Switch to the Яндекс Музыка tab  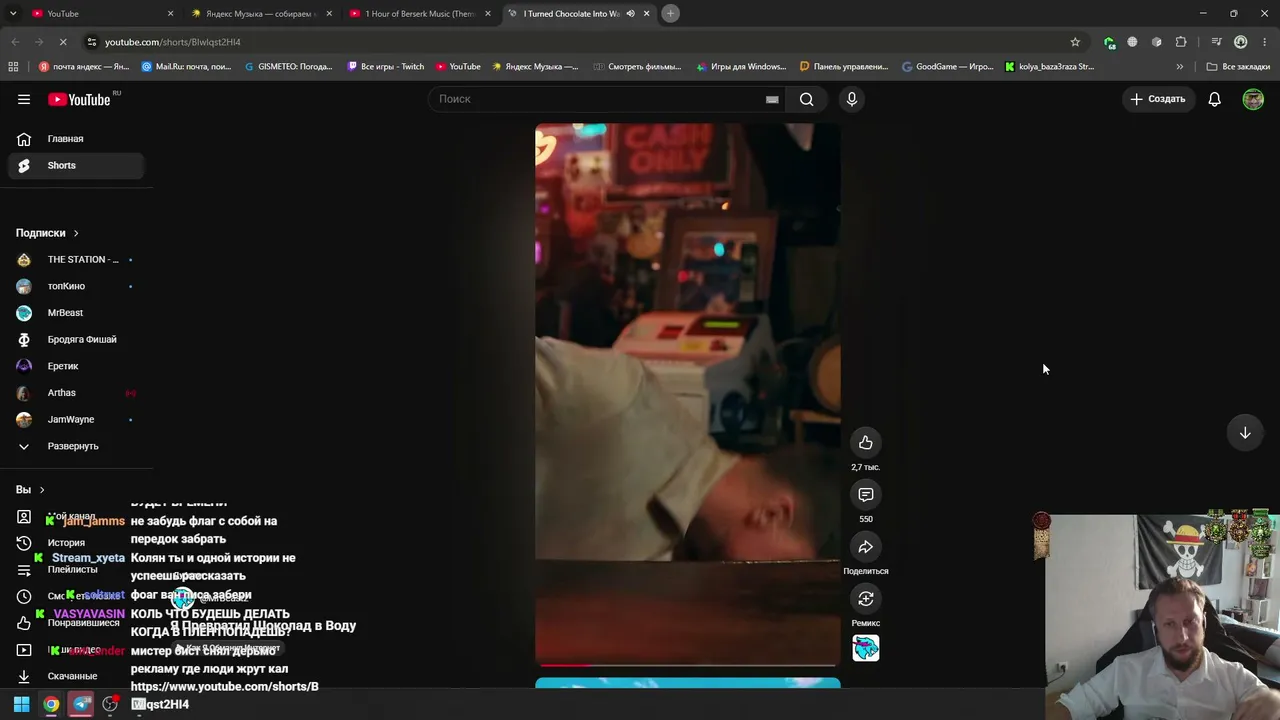click(x=262, y=14)
